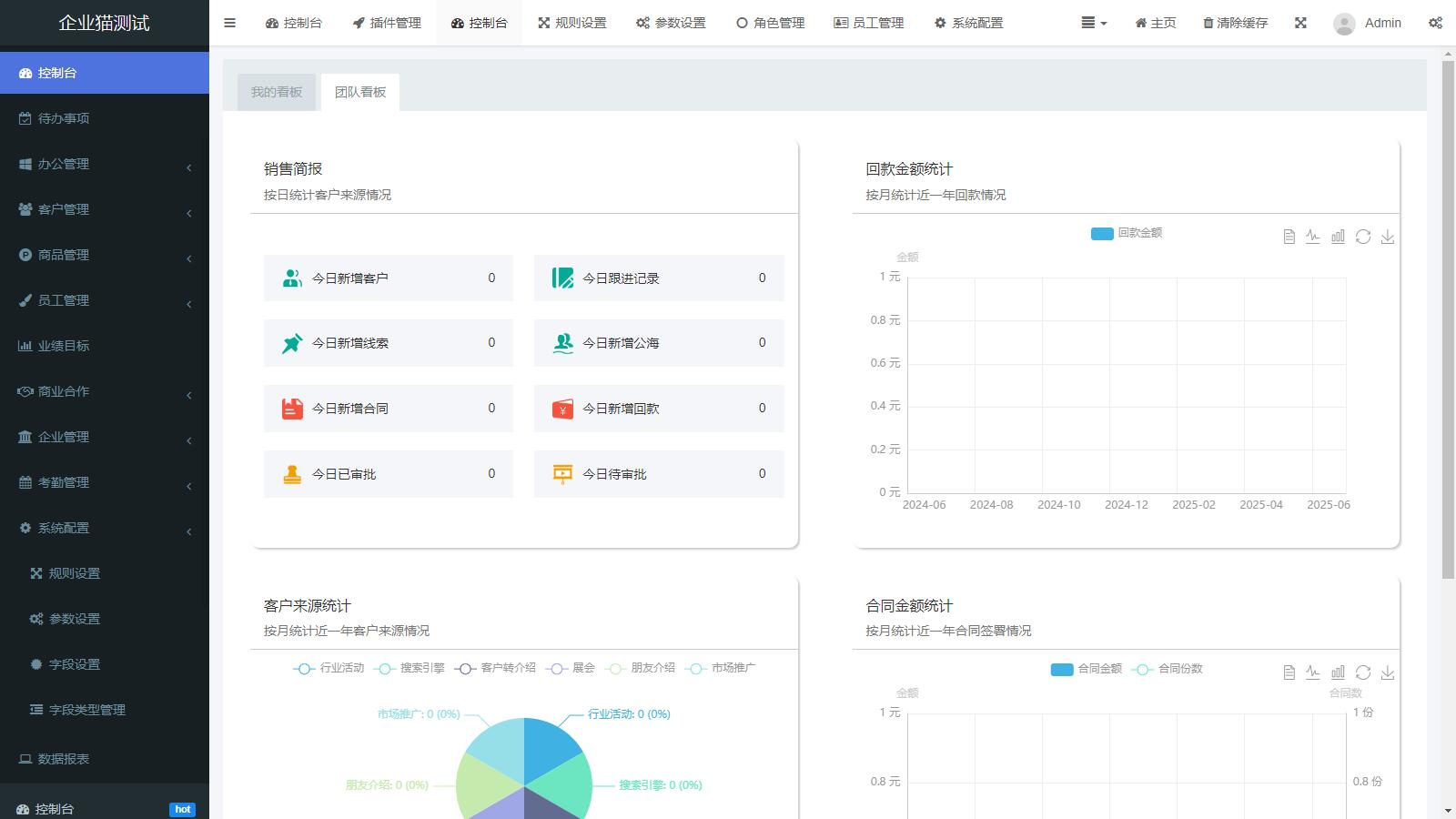Open the 插件管理 top navigation tab
This screenshot has width=1456, height=819.
pos(387,23)
